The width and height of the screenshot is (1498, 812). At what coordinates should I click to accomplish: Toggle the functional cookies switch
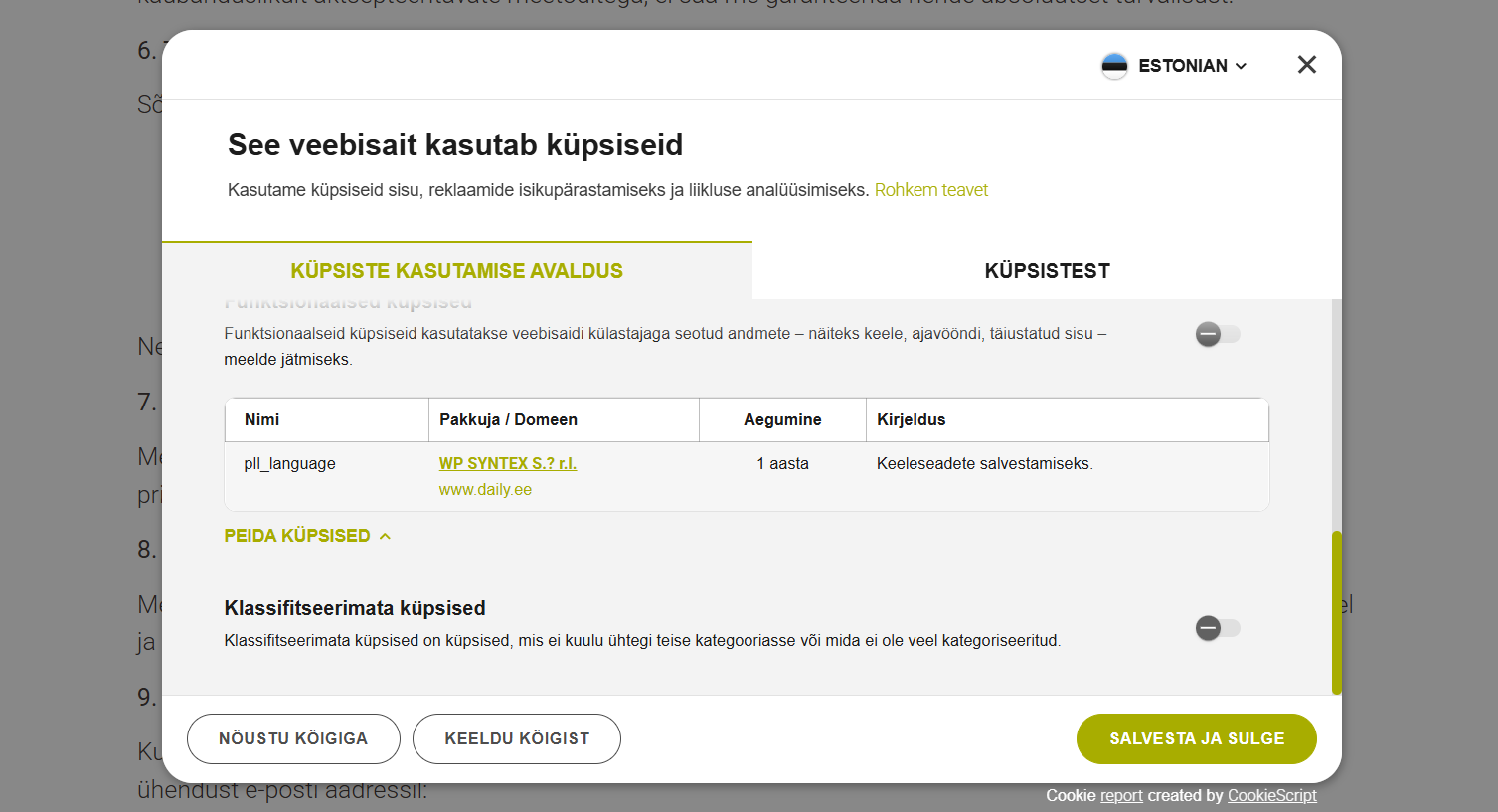coord(1218,334)
